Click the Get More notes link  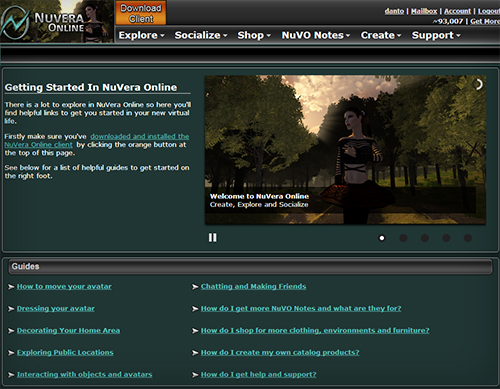(485, 21)
